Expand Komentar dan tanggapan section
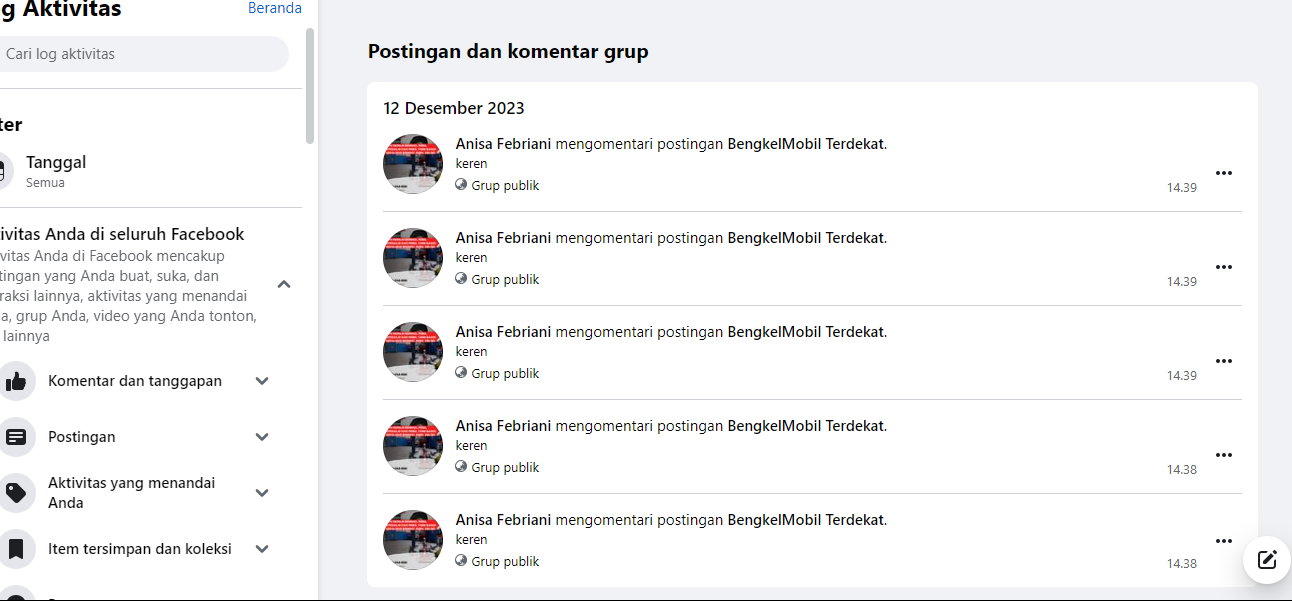Viewport: 1292px width, 601px height. pos(262,381)
